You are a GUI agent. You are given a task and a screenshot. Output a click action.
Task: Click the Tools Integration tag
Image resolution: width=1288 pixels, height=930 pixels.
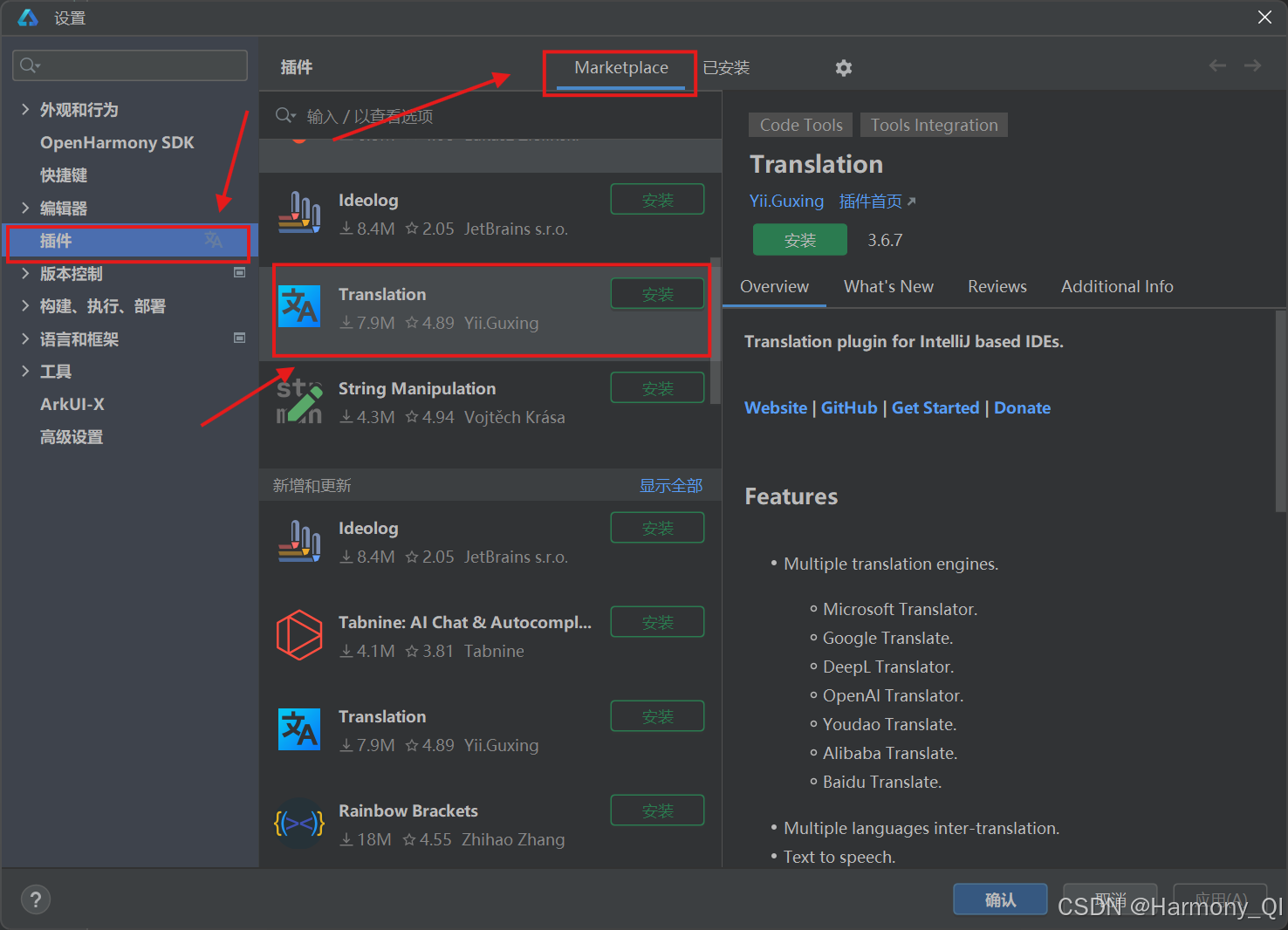point(934,125)
